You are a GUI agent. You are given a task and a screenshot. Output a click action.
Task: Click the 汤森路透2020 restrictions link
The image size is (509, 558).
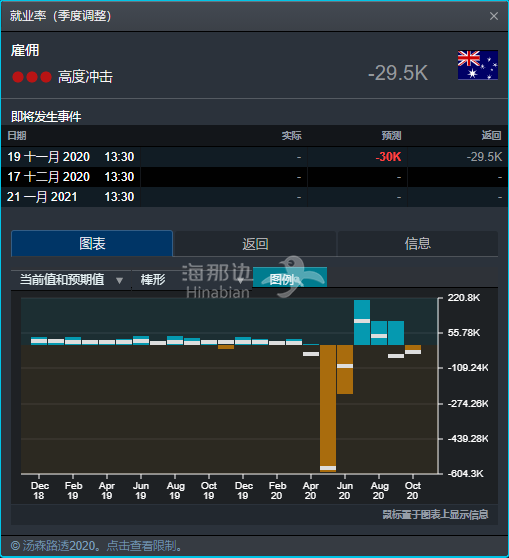(97, 546)
